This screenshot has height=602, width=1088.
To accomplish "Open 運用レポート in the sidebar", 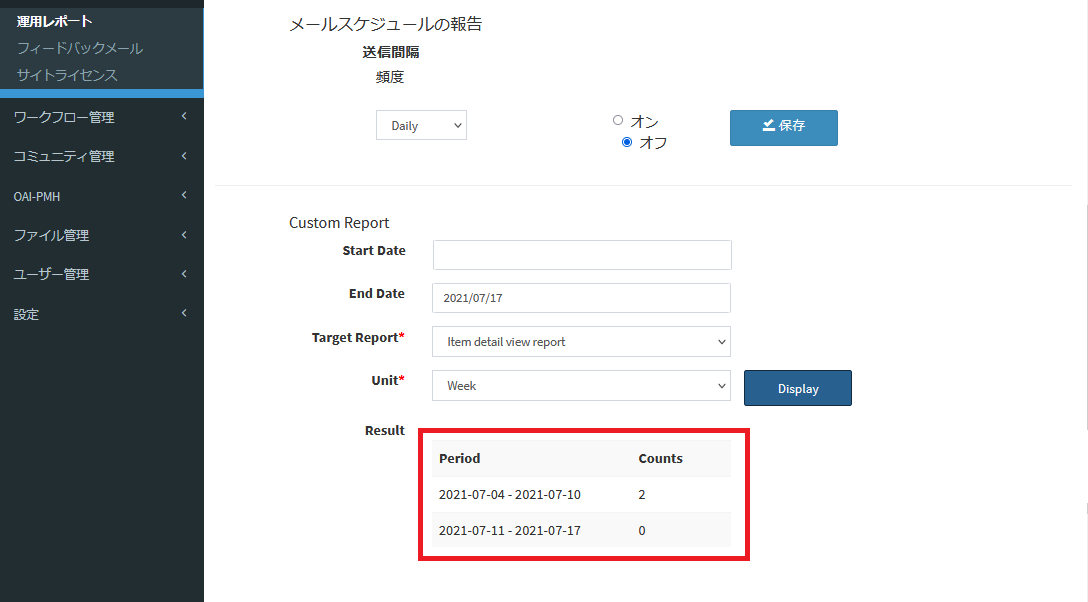I will pyautogui.click(x=55, y=21).
